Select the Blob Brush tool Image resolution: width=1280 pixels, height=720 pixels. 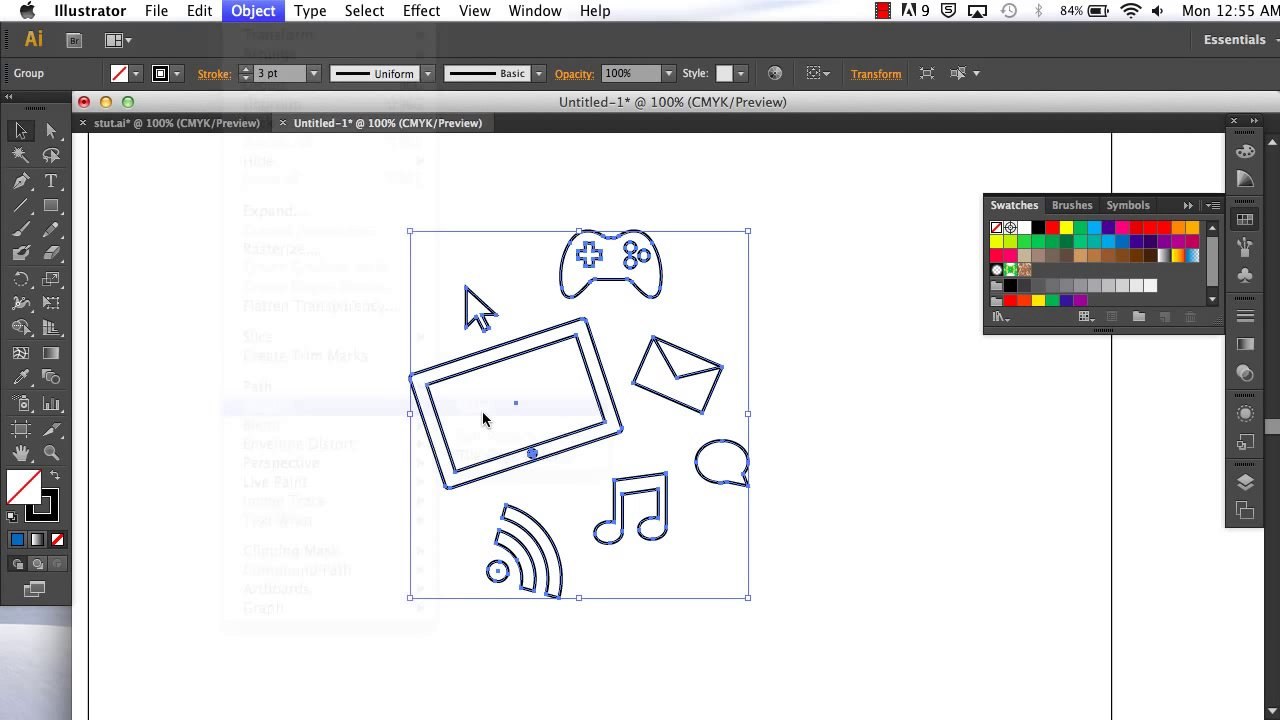coord(21,254)
